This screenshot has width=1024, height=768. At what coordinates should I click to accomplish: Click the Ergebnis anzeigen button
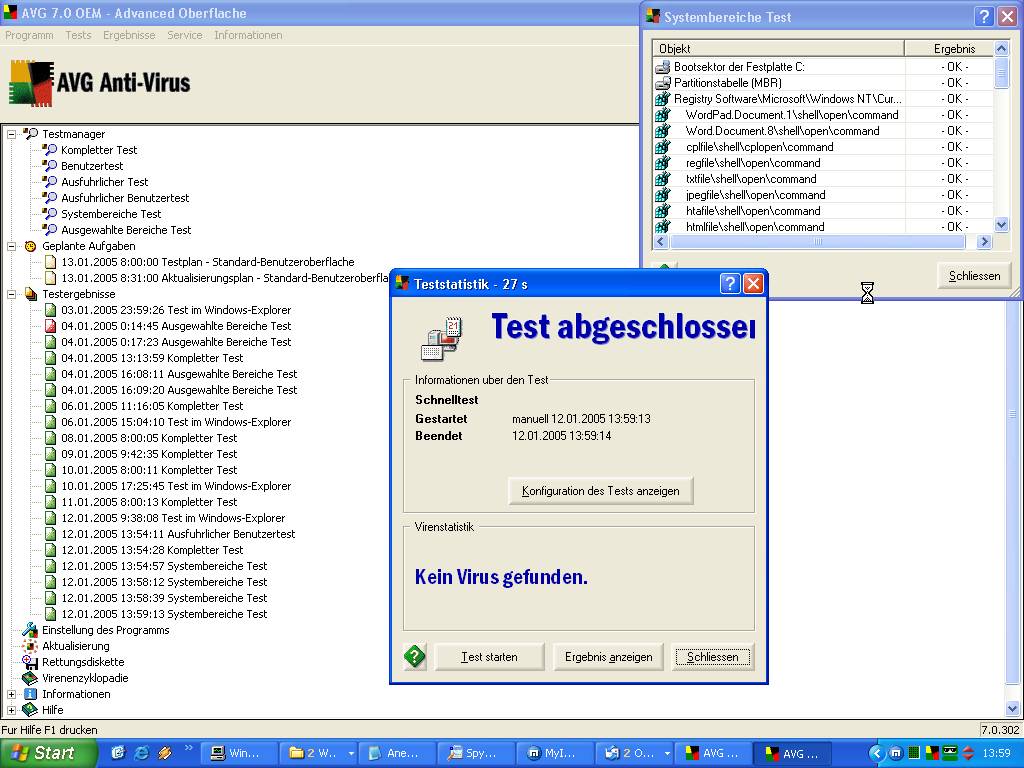[x=609, y=657]
